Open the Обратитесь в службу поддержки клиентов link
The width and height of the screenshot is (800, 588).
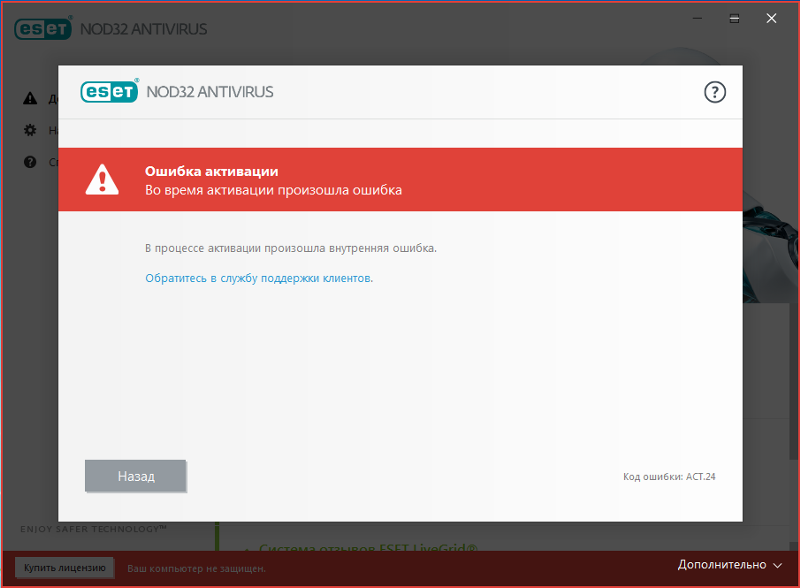coord(259,278)
